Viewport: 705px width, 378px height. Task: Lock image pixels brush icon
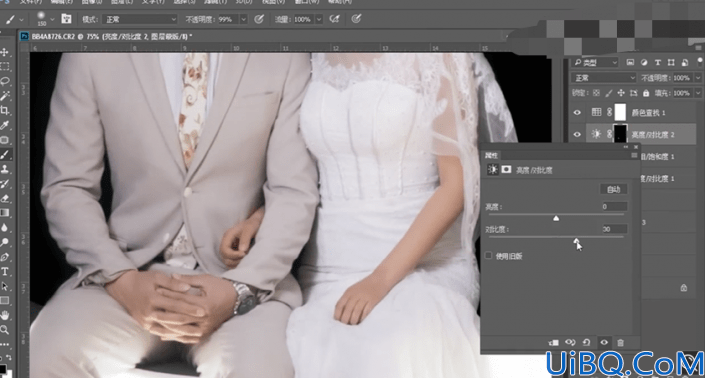click(609, 93)
